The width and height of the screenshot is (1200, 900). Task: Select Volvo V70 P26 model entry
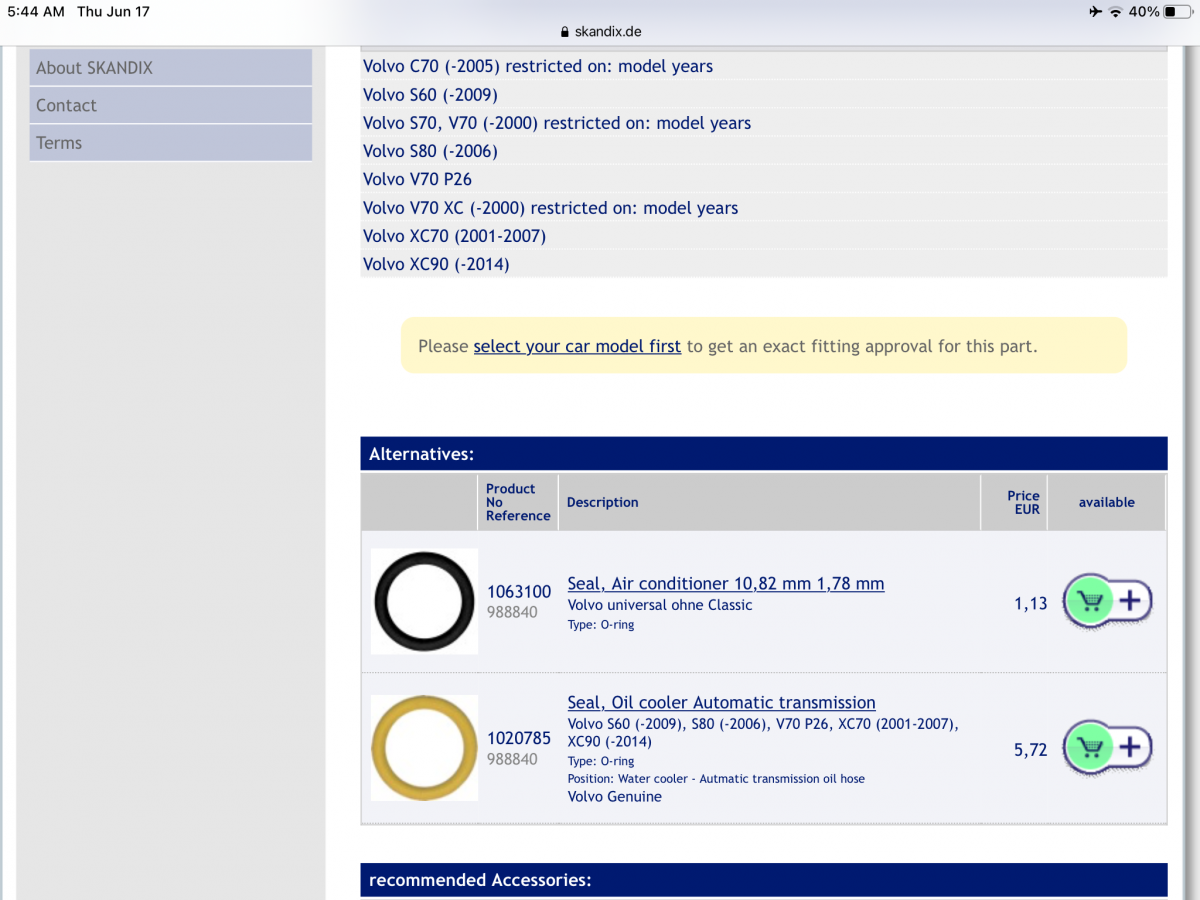[x=417, y=179]
